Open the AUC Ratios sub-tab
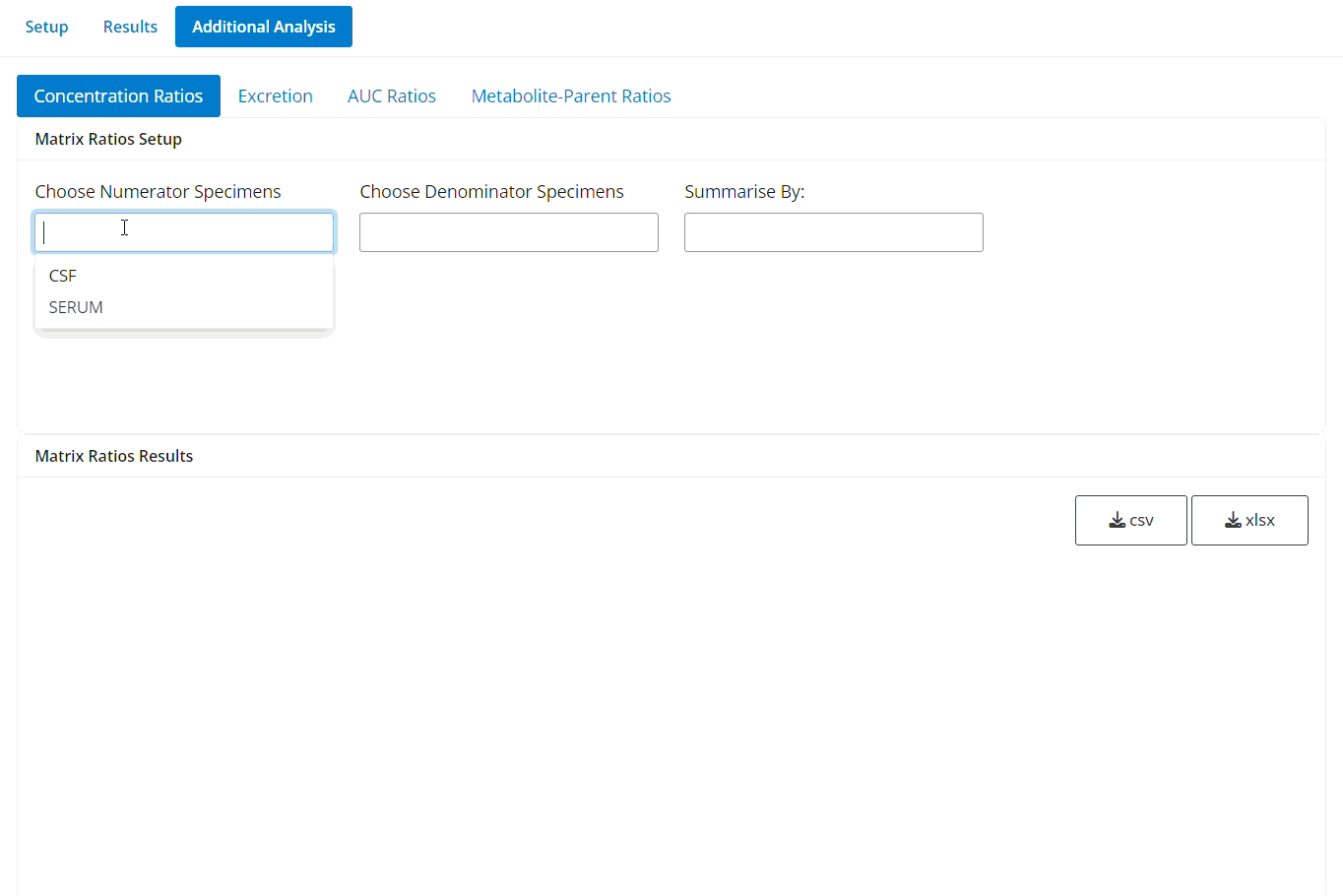 (391, 96)
